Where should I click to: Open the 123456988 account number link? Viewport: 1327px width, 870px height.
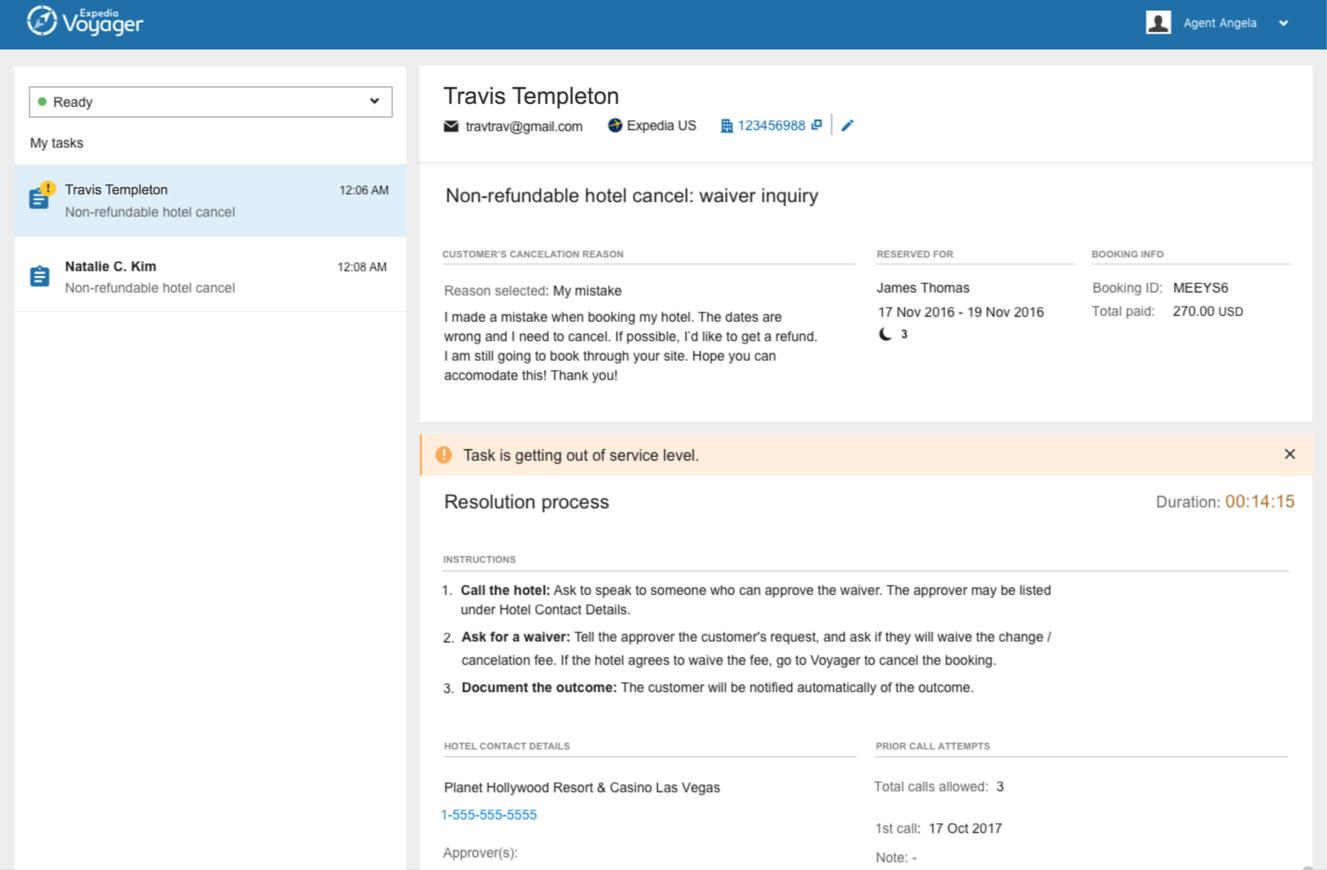point(771,126)
